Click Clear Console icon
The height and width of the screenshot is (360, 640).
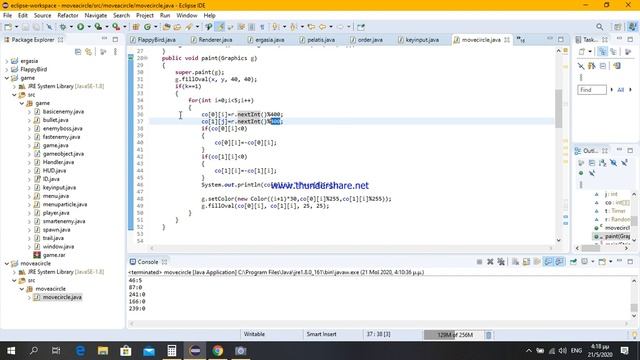pyautogui.click(x=516, y=262)
